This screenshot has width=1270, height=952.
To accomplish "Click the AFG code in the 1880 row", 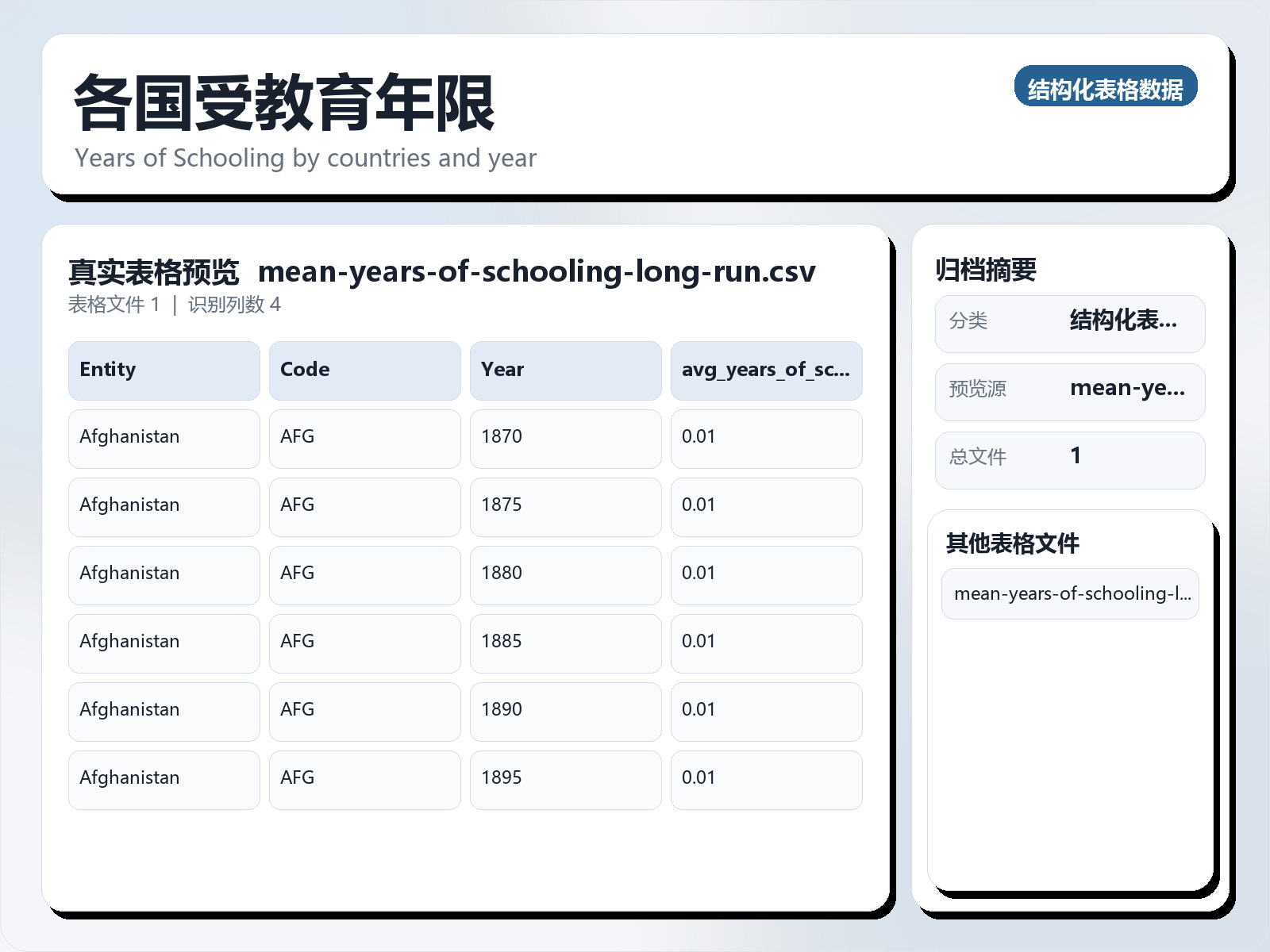I will click(x=364, y=575).
